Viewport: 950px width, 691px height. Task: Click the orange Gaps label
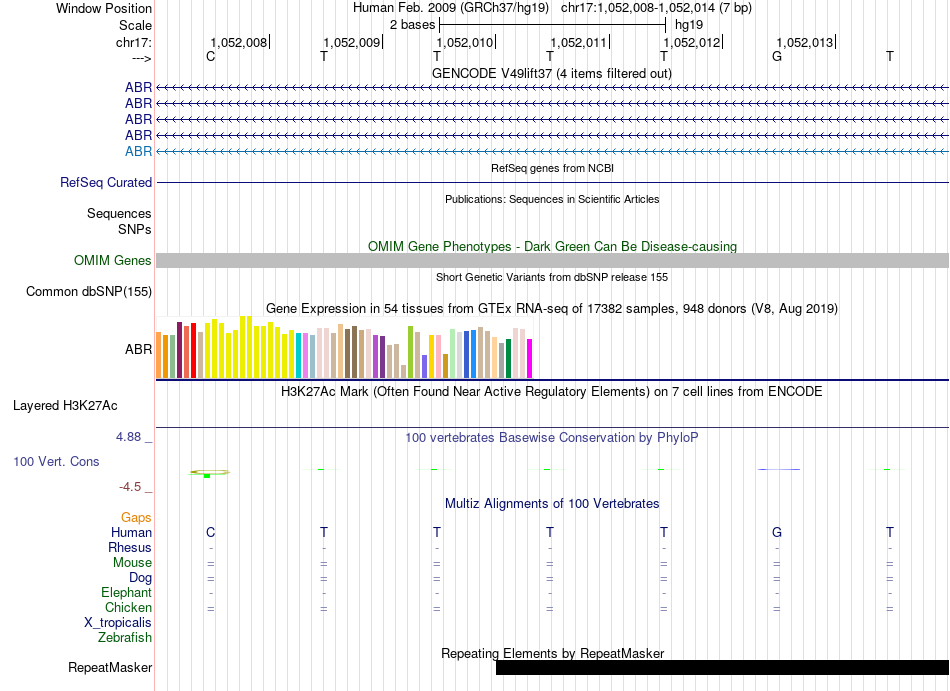(136, 518)
